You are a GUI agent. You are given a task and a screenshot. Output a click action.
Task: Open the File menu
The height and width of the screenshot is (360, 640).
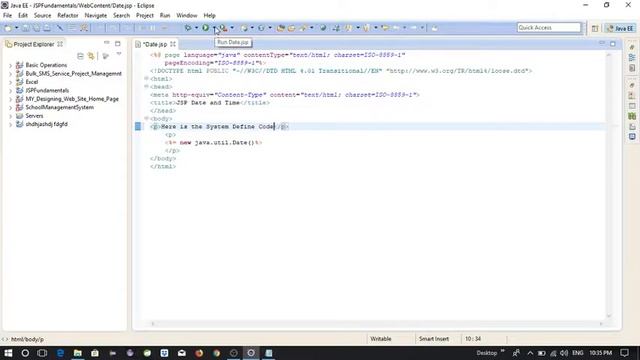coord(7,16)
